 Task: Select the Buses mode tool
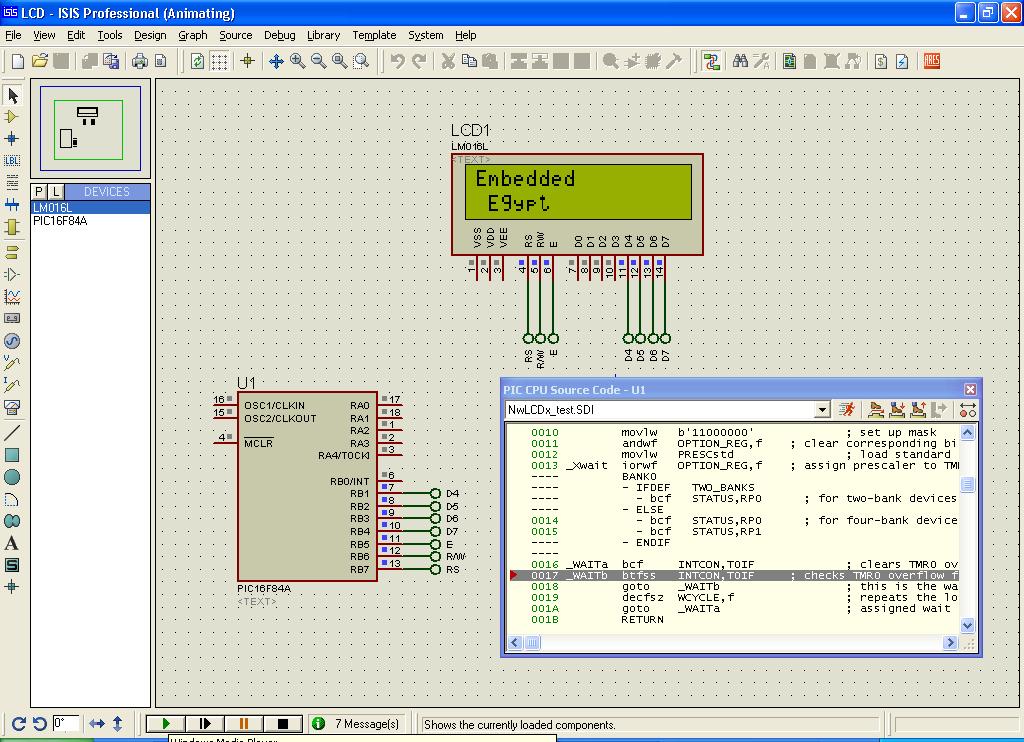point(12,204)
